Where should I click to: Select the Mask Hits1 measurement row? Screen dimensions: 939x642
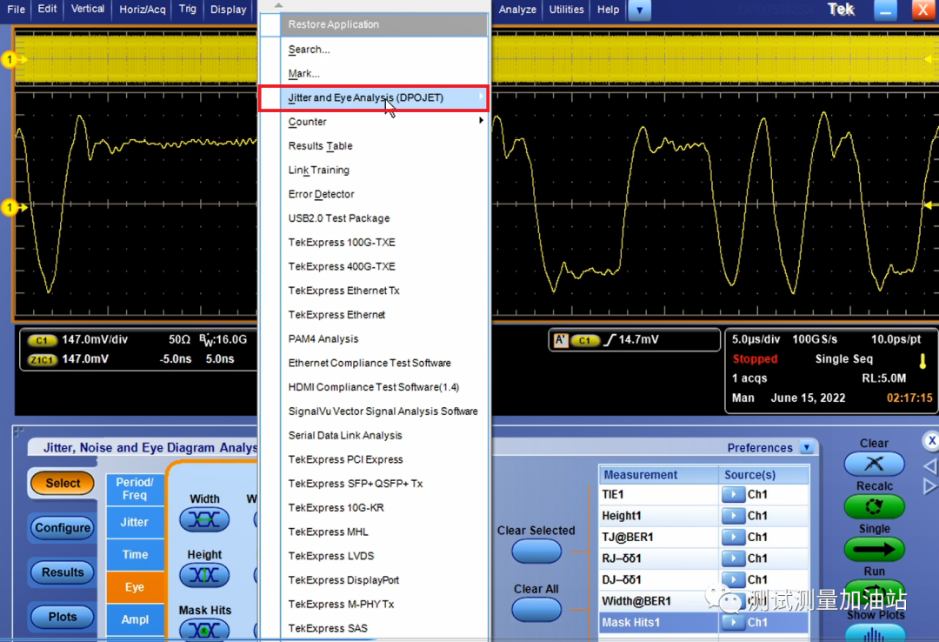657,623
